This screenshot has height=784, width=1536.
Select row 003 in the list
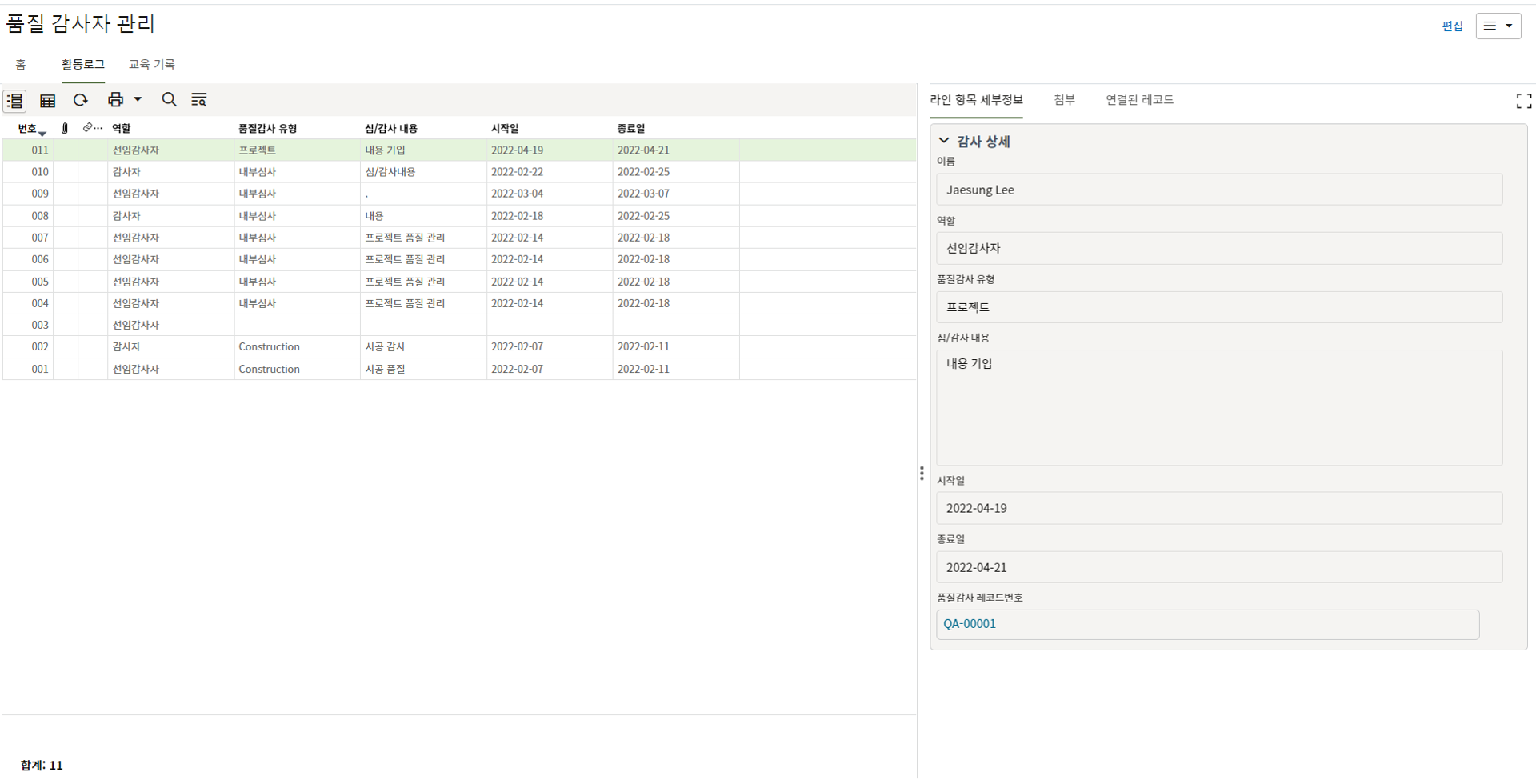[x=40, y=325]
